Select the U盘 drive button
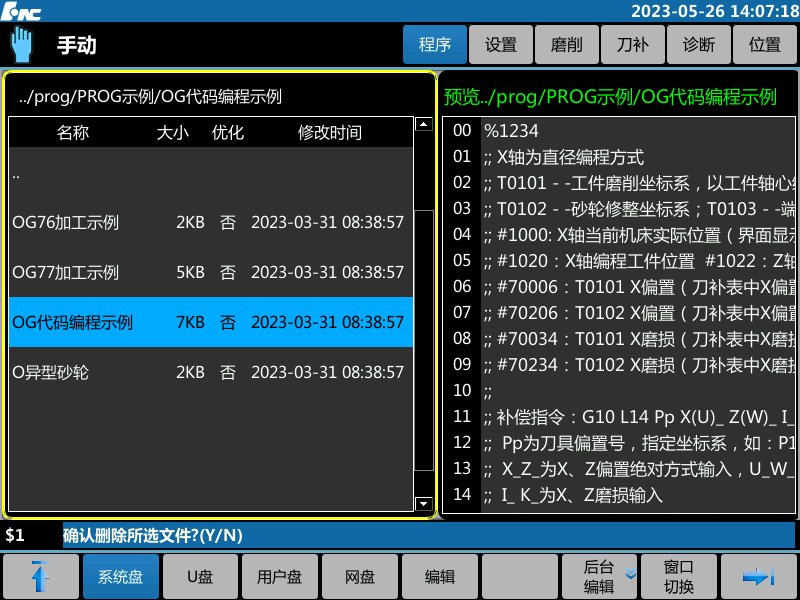 200,576
